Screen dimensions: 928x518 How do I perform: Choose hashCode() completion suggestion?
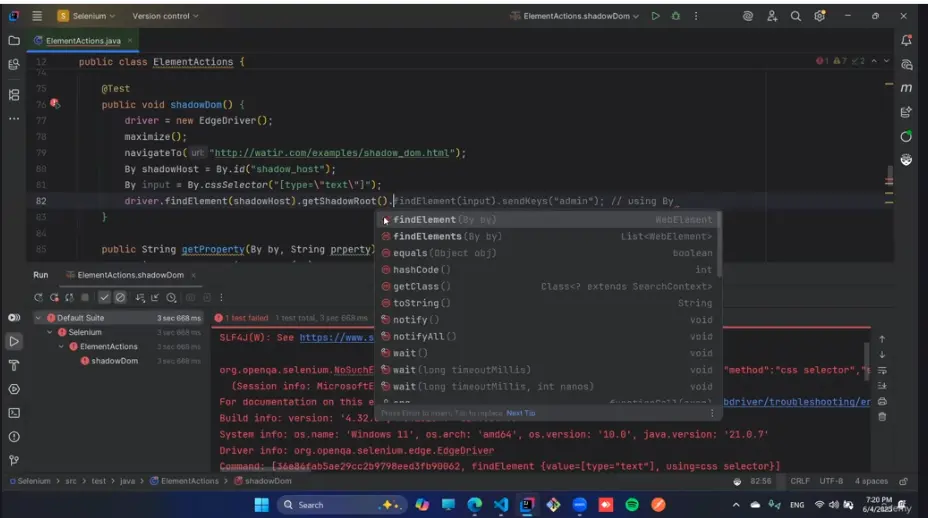click(547, 269)
